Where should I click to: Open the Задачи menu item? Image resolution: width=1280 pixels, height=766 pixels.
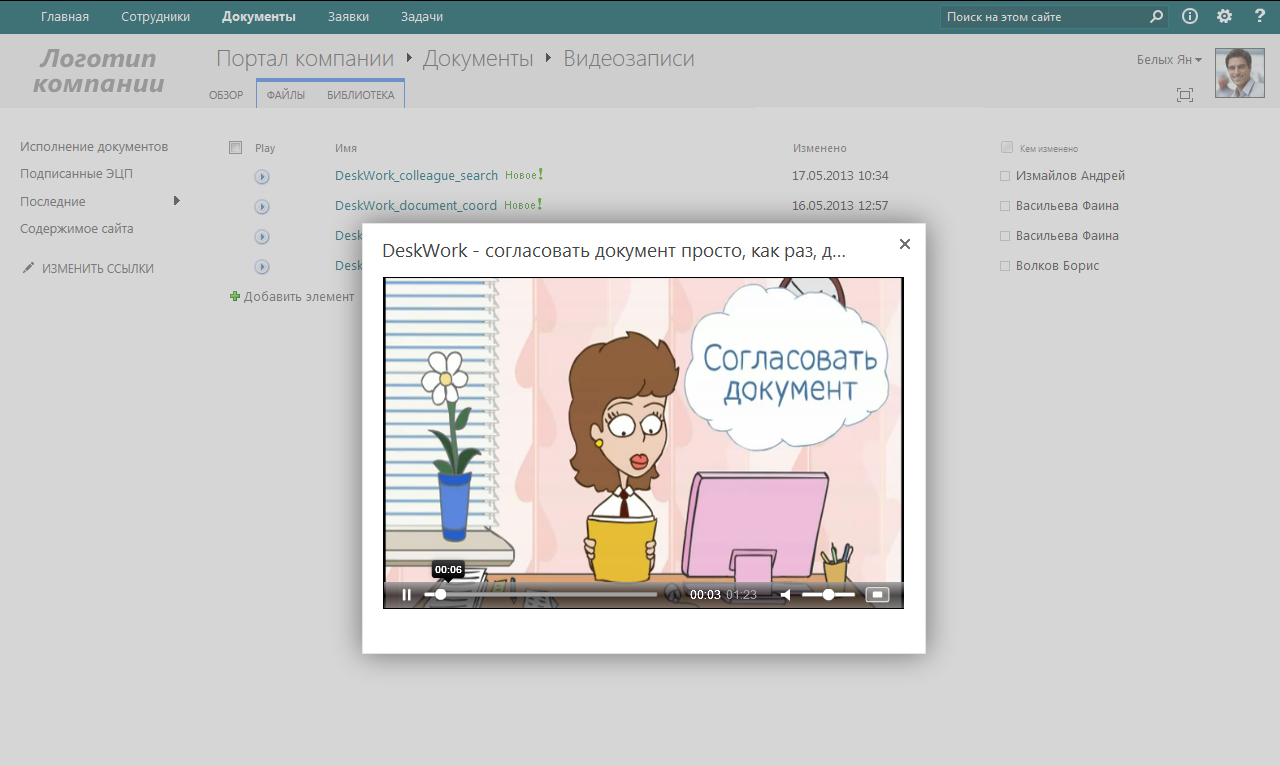(x=422, y=17)
